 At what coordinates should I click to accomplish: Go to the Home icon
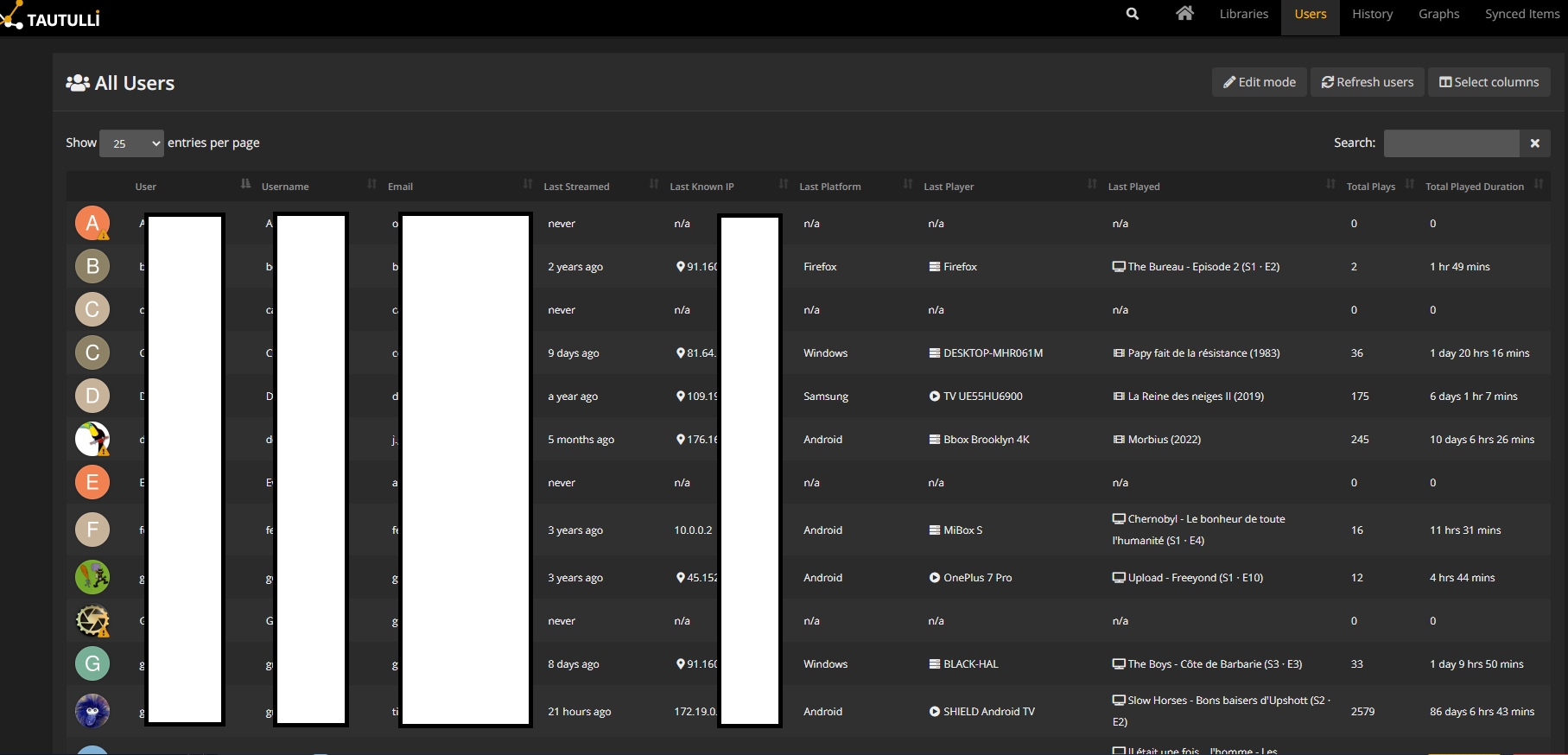[x=1184, y=14]
